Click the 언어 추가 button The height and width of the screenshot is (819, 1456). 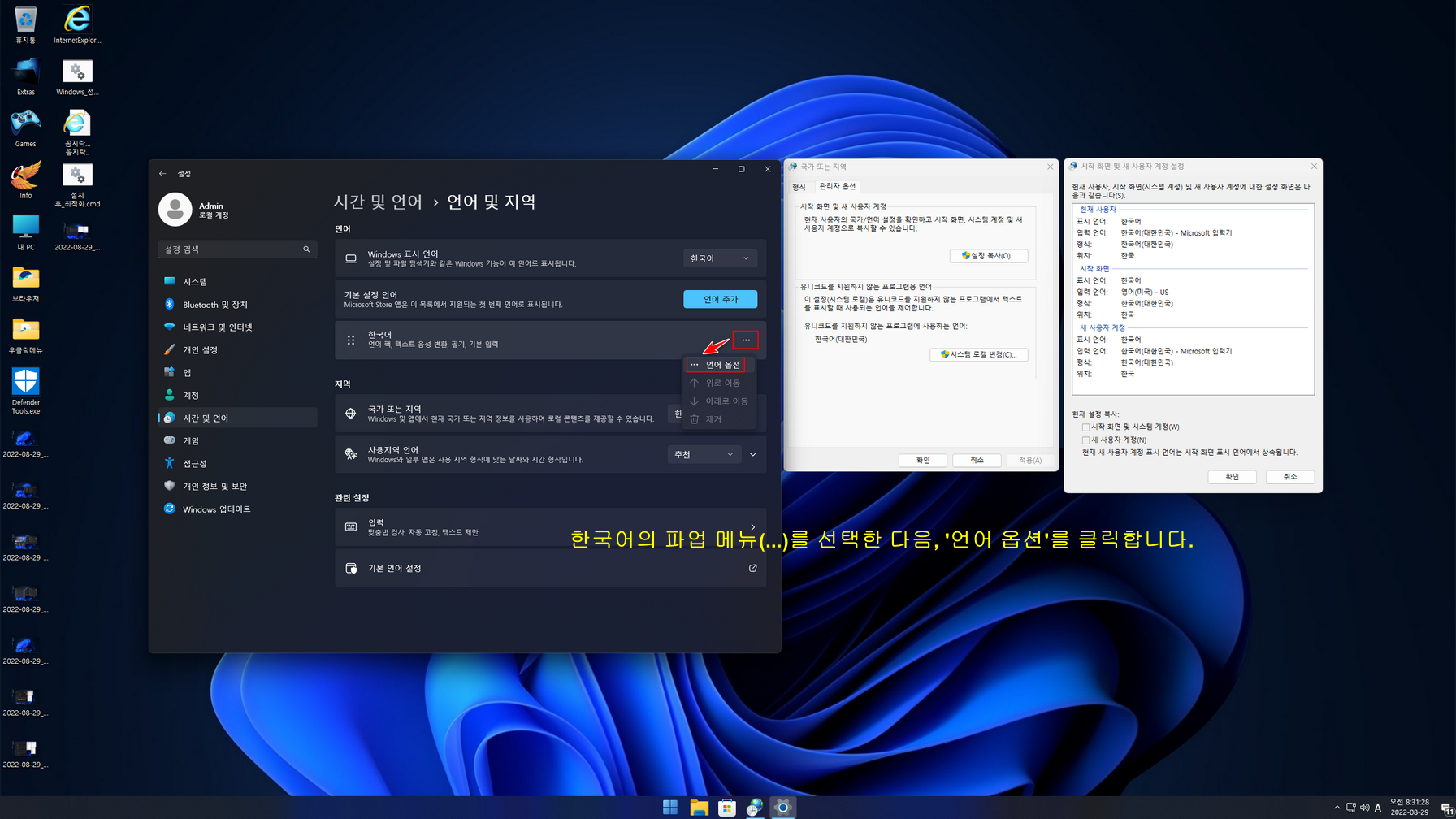(720, 299)
